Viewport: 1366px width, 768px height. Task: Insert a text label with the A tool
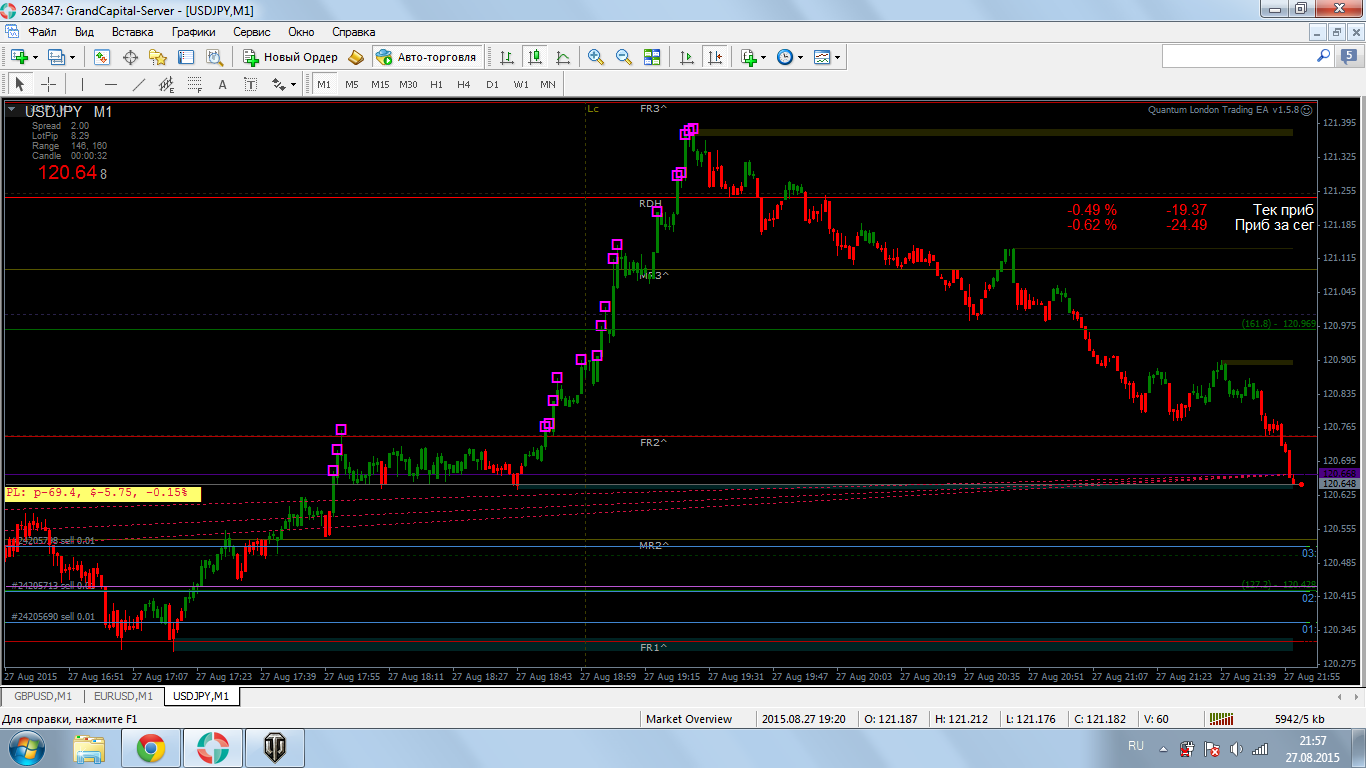click(222, 84)
